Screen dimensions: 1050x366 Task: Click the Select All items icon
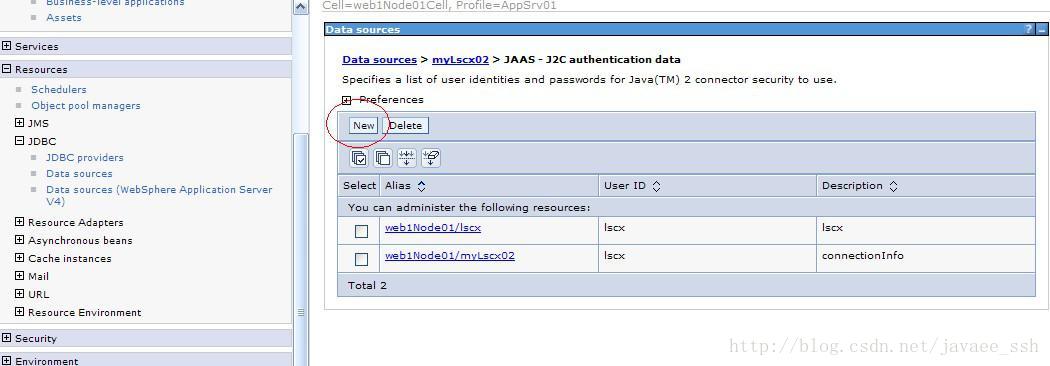pos(360,158)
